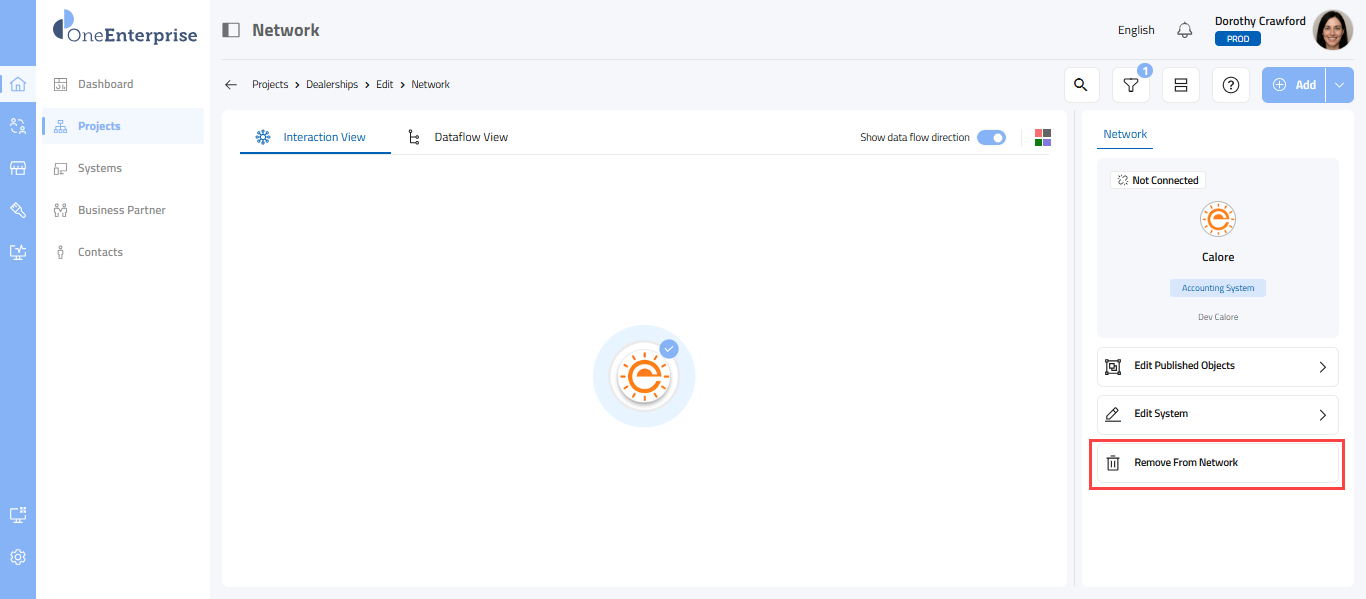Toggle Show data flow direction switch

pos(991,138)
